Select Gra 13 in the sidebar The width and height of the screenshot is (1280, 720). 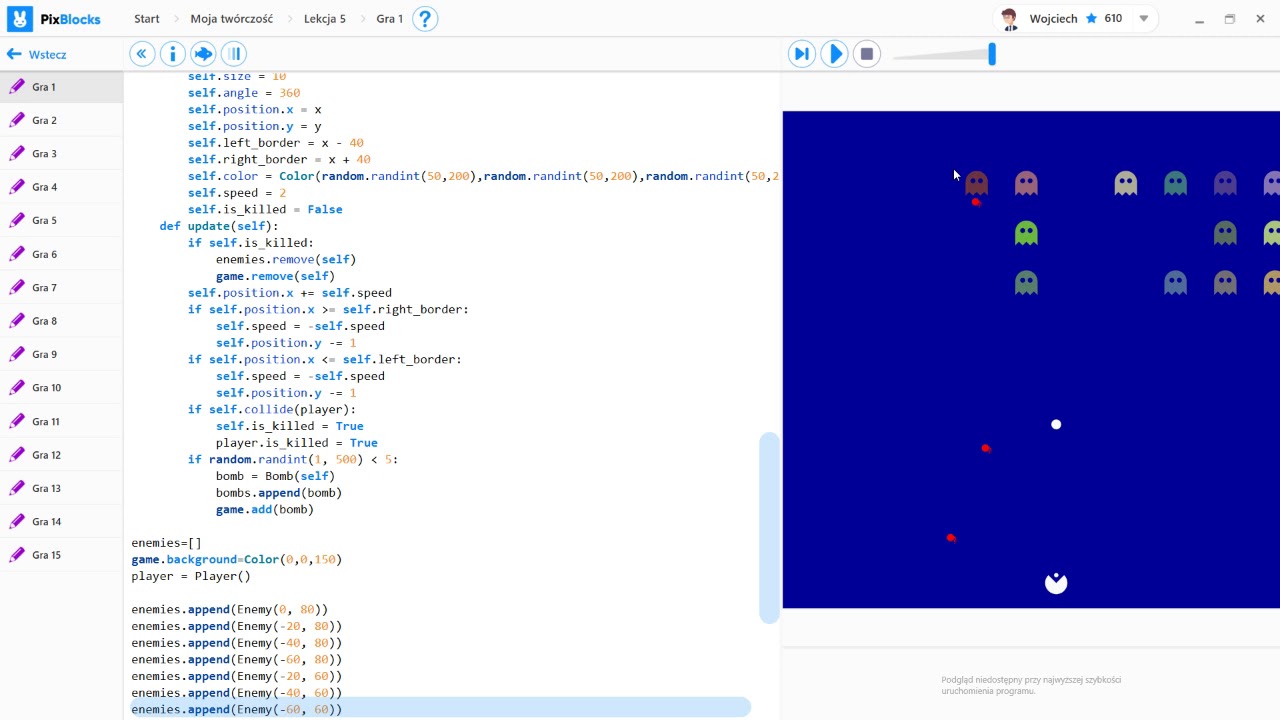tap(61, 488)
